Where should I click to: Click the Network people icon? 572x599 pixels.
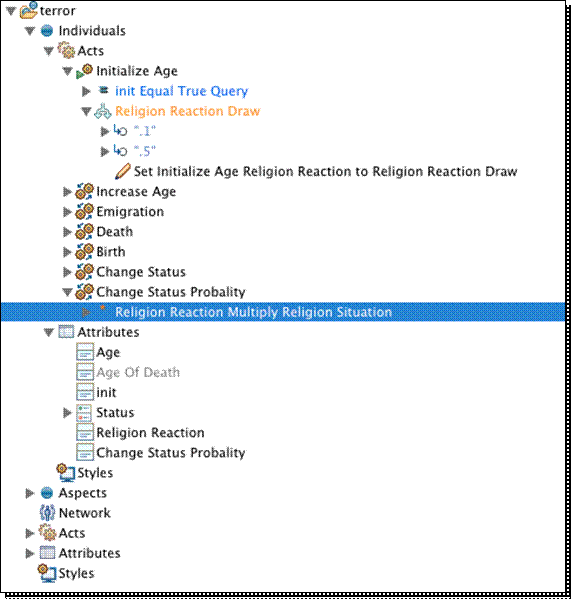pyautogui.click(x=47, y=513)
